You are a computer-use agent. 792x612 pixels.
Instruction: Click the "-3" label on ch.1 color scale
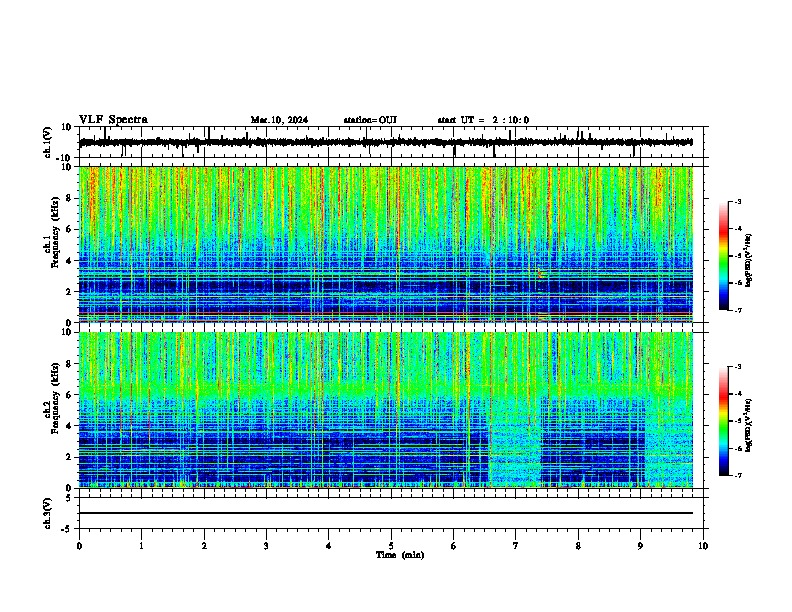point(737,201)
